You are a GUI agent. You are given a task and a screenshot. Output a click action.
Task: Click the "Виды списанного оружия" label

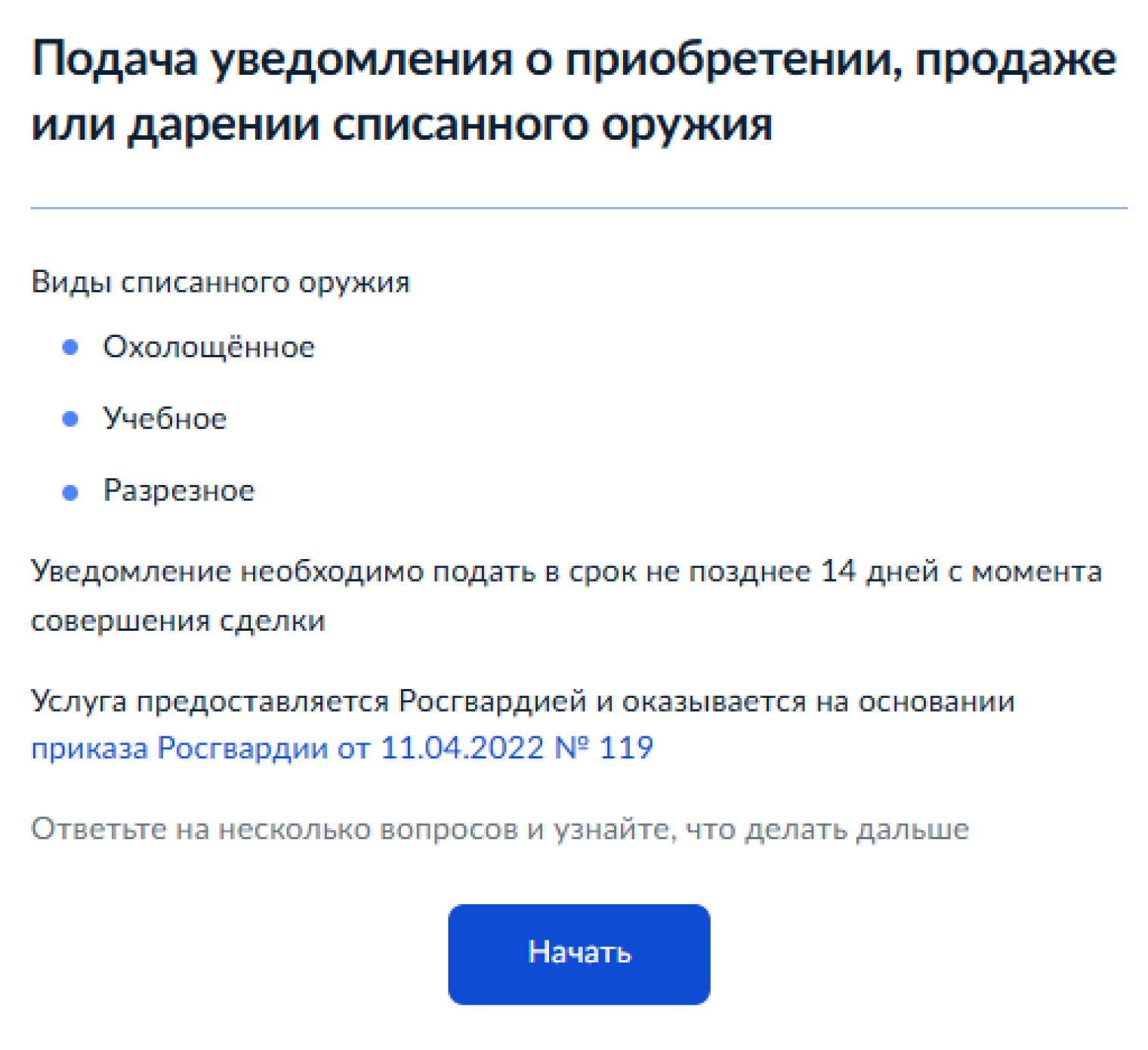221,282
